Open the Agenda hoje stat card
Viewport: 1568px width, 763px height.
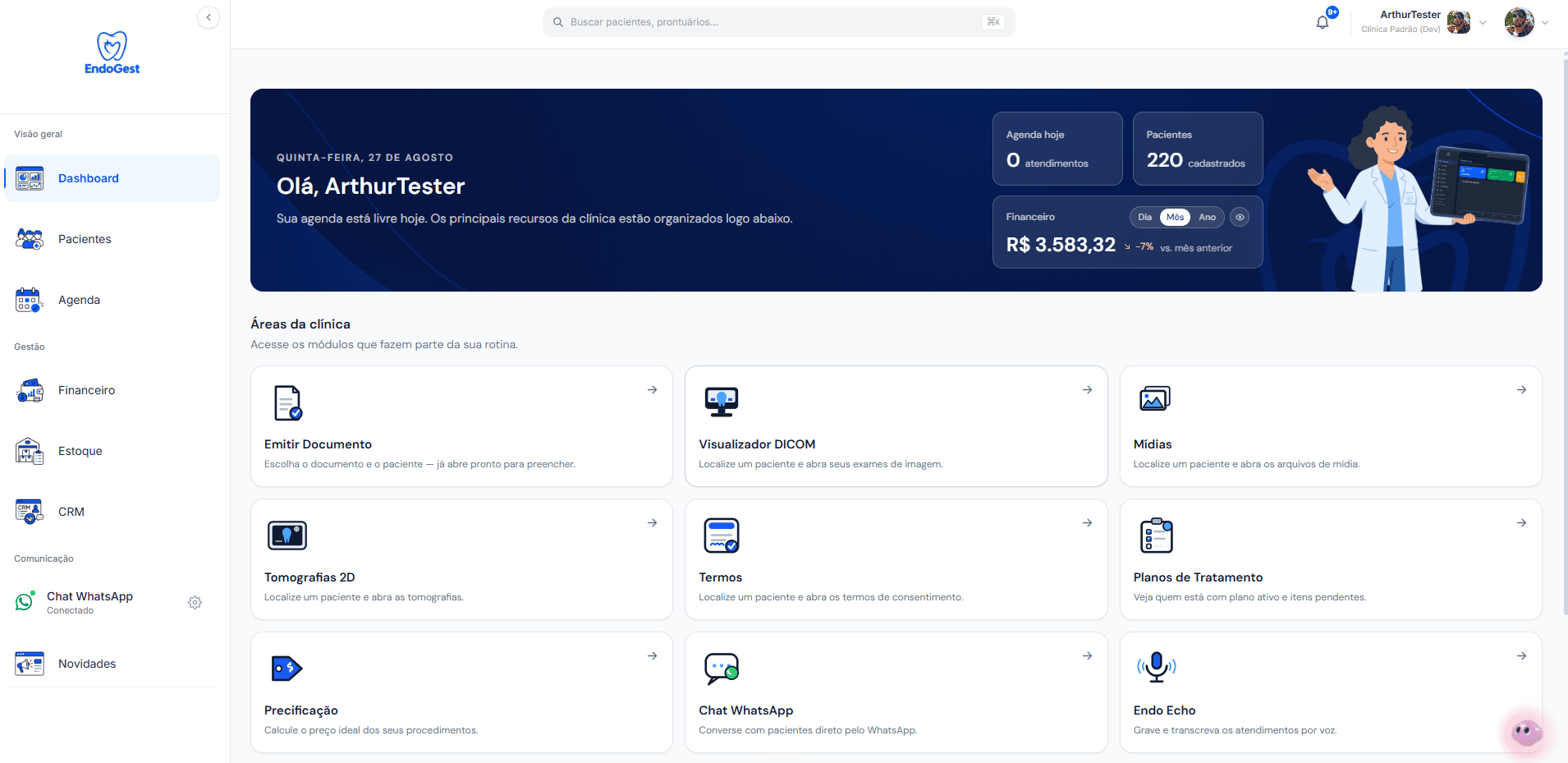[1057, 149]
